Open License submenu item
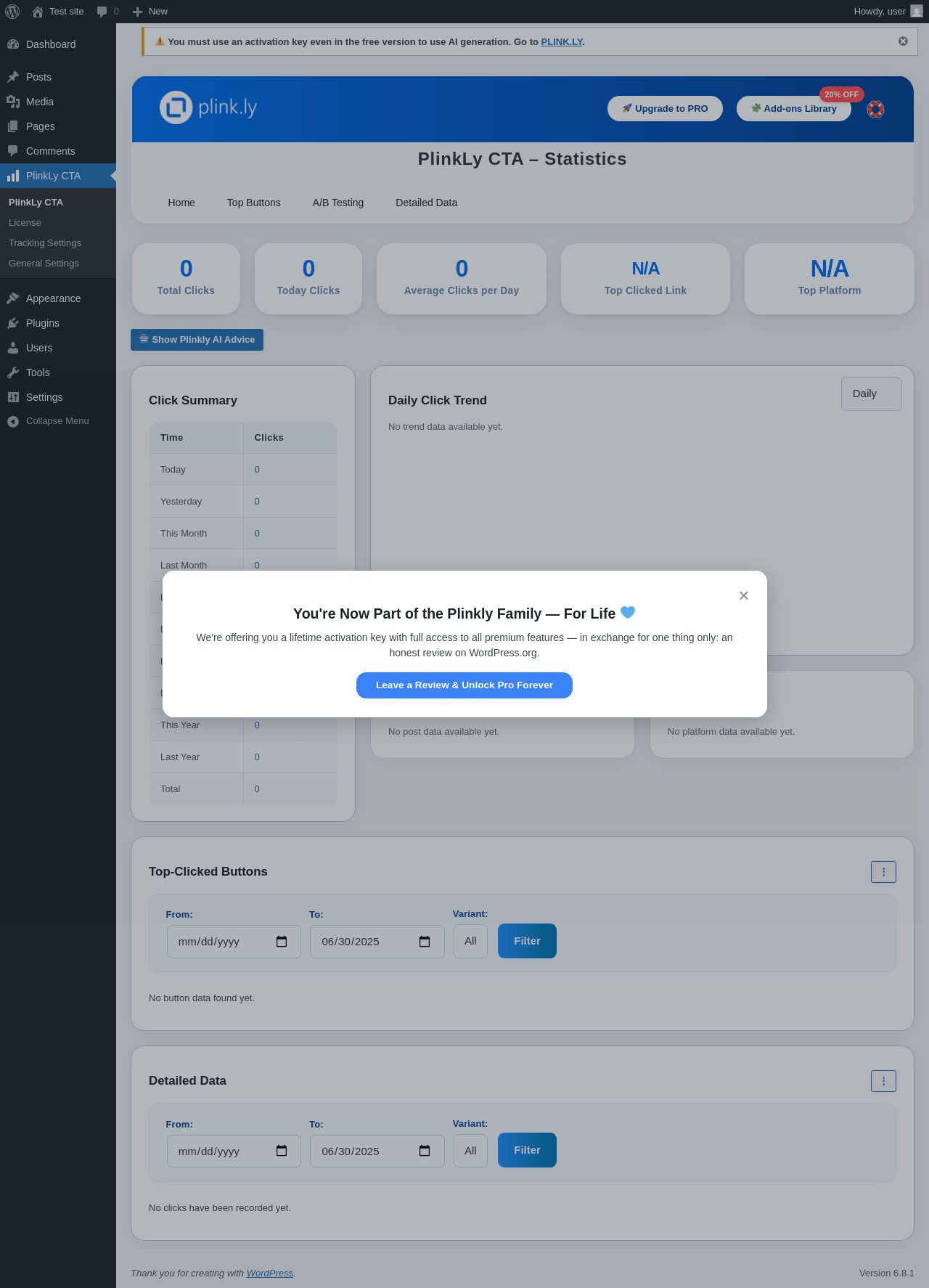This screenshot has width=929, height=1288. (x=58, y=223)
